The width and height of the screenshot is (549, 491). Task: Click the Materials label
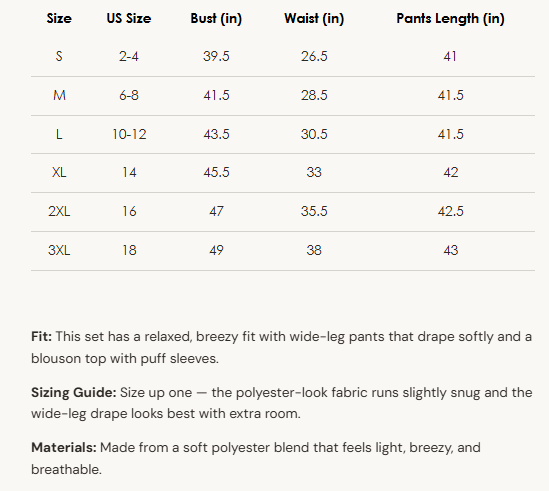(x=64, y=448)
